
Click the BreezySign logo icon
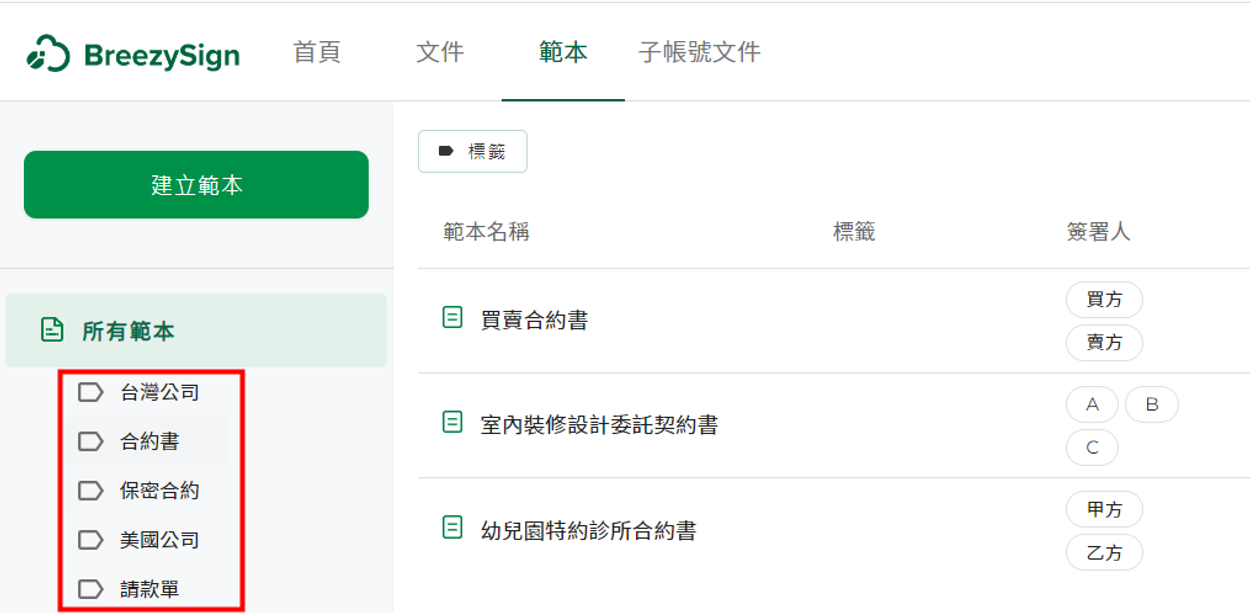(x=48, y=54)
